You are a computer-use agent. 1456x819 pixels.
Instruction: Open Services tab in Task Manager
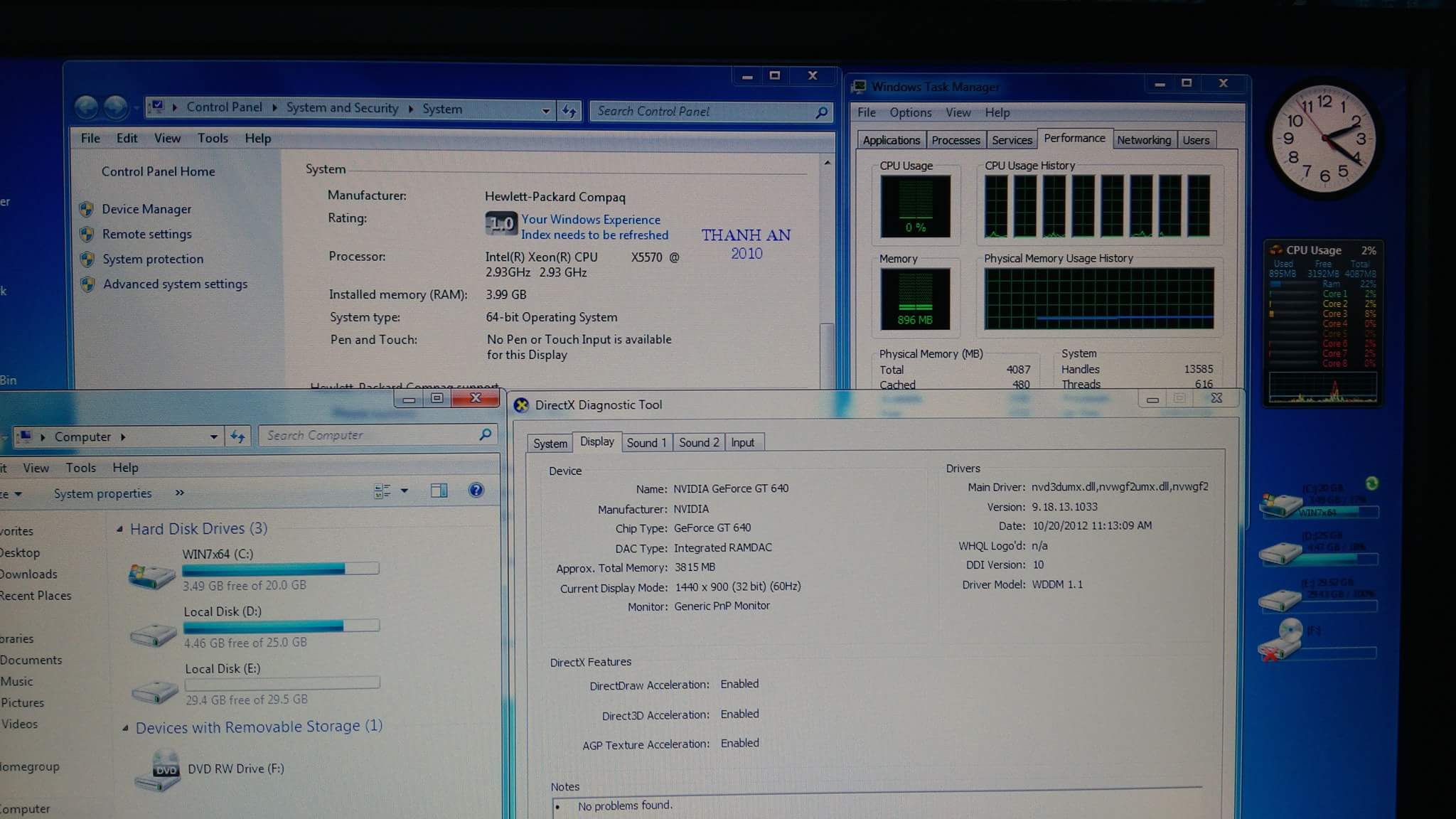pos(1012,140)
